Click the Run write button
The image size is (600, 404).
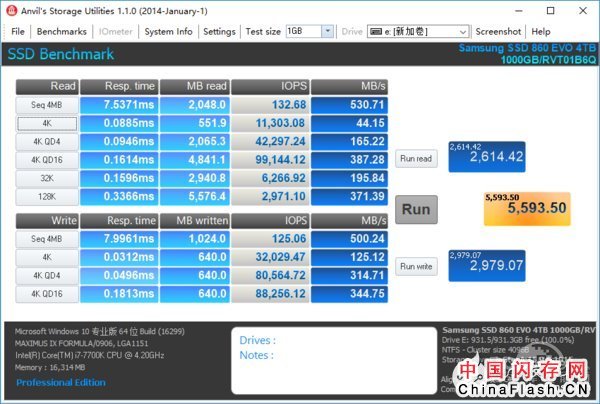(x=416, y=266)
